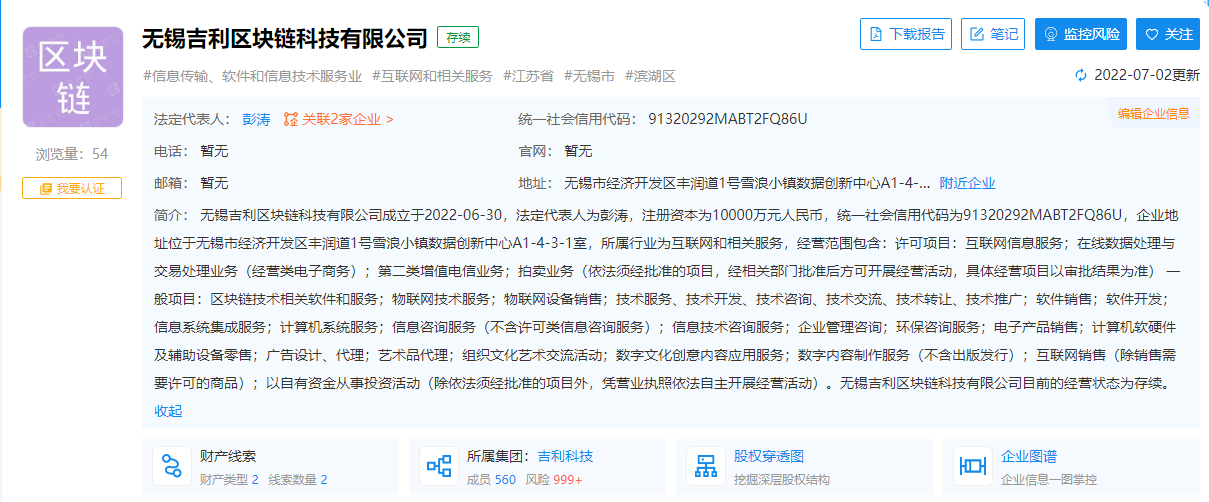Click the 财产线索 property clues icon
The height and width of the screenshot is (502, 1209).
point(172,466)
